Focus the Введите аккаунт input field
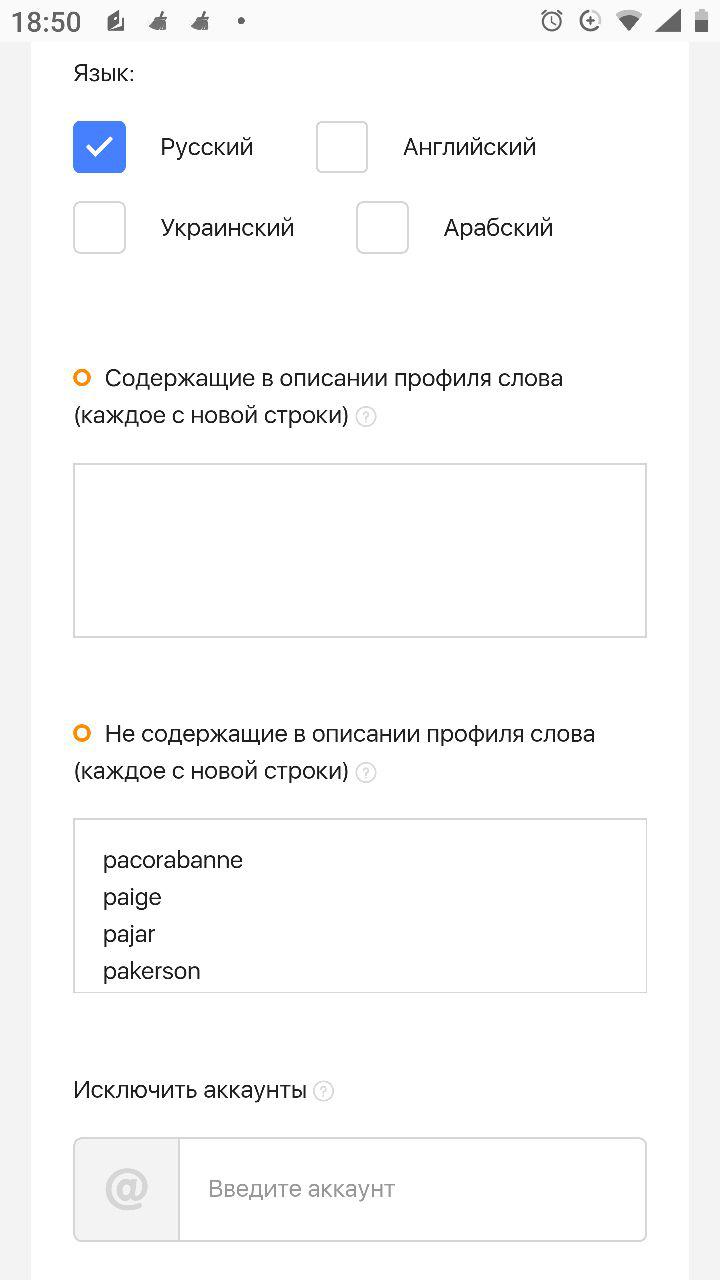Screen dimensions: 720x1280 pos(412,1189)
